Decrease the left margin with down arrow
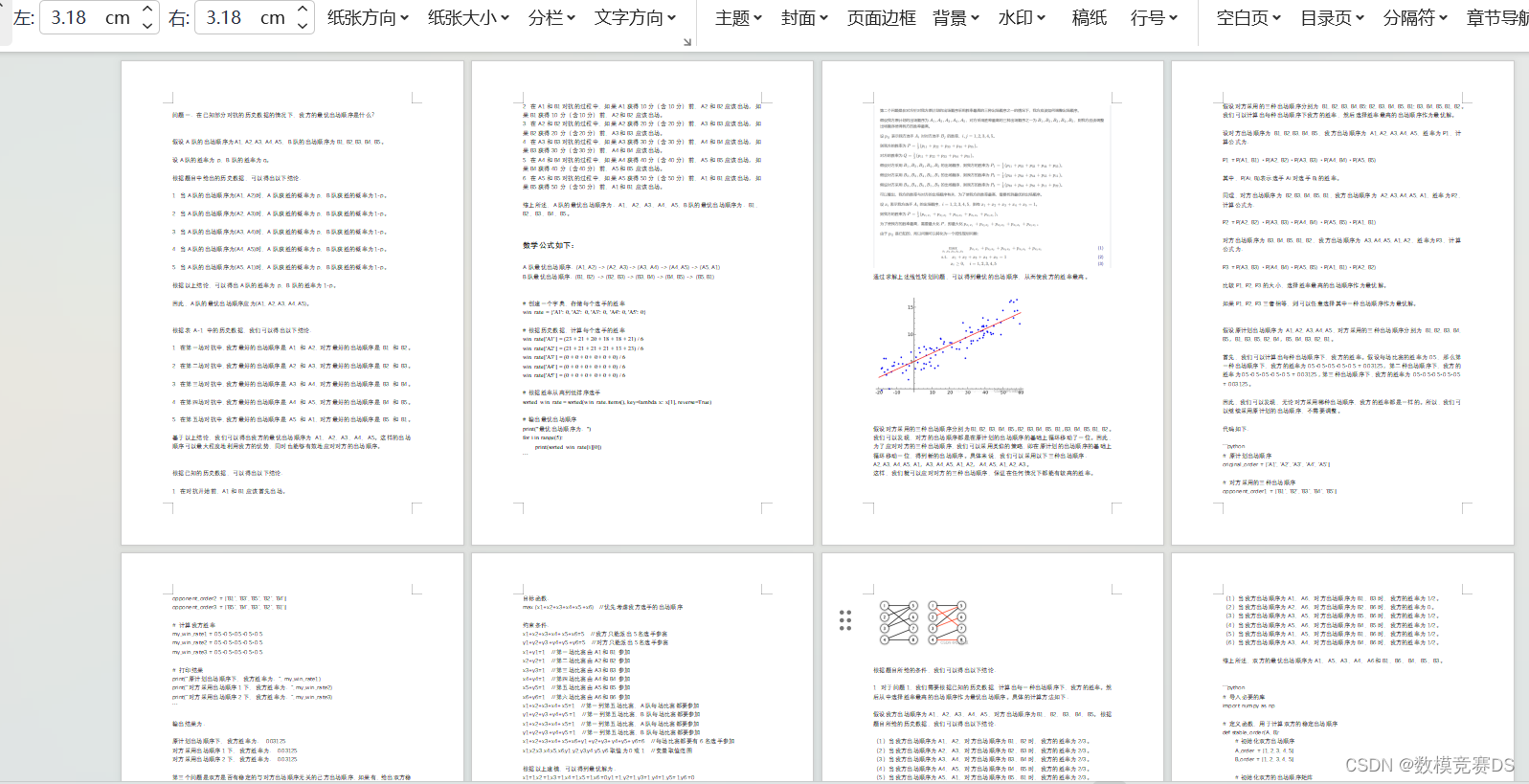 pos(147,26)
